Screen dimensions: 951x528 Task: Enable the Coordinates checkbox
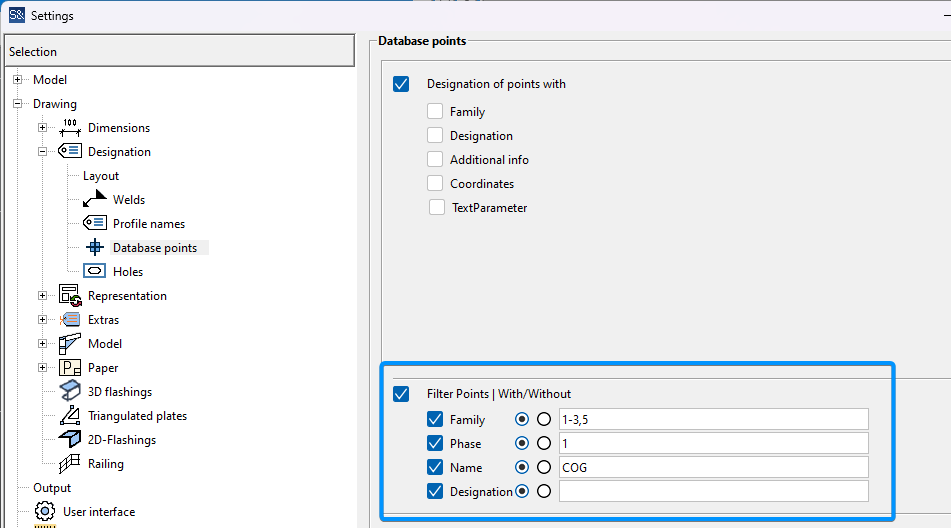tap(435, 183)
